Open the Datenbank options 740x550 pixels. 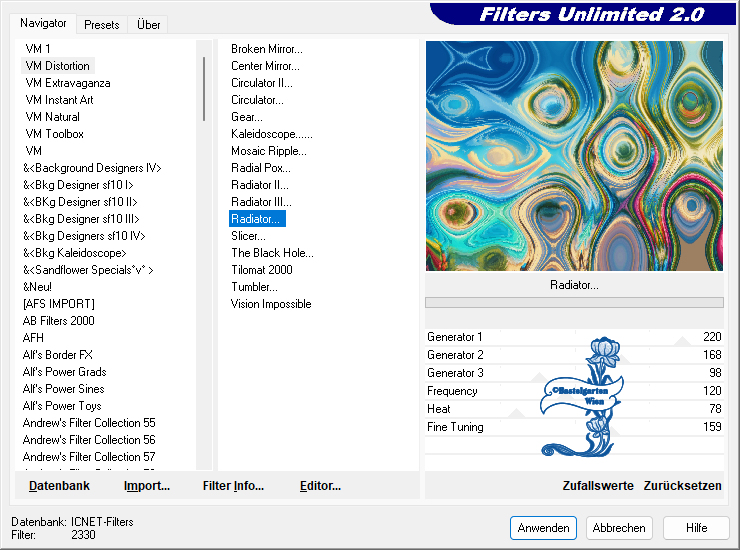59,486
